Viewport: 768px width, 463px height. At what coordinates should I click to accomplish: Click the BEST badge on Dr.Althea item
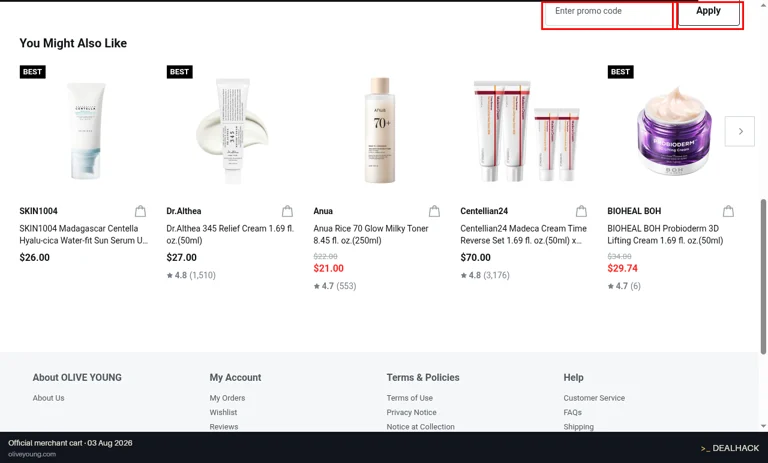point(179,72)
